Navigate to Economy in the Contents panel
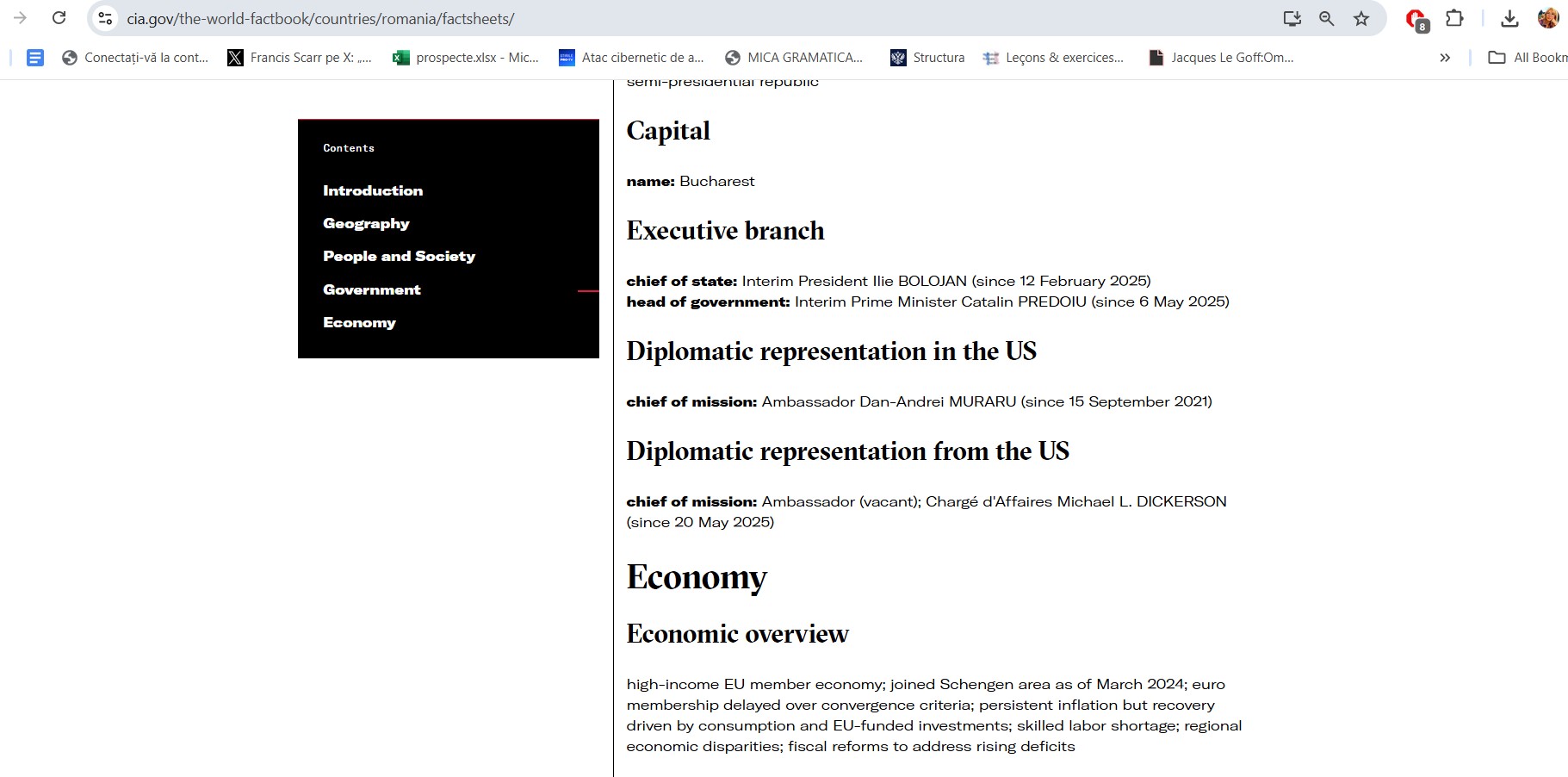This screenshot has width=1568, height=777. 359,322
